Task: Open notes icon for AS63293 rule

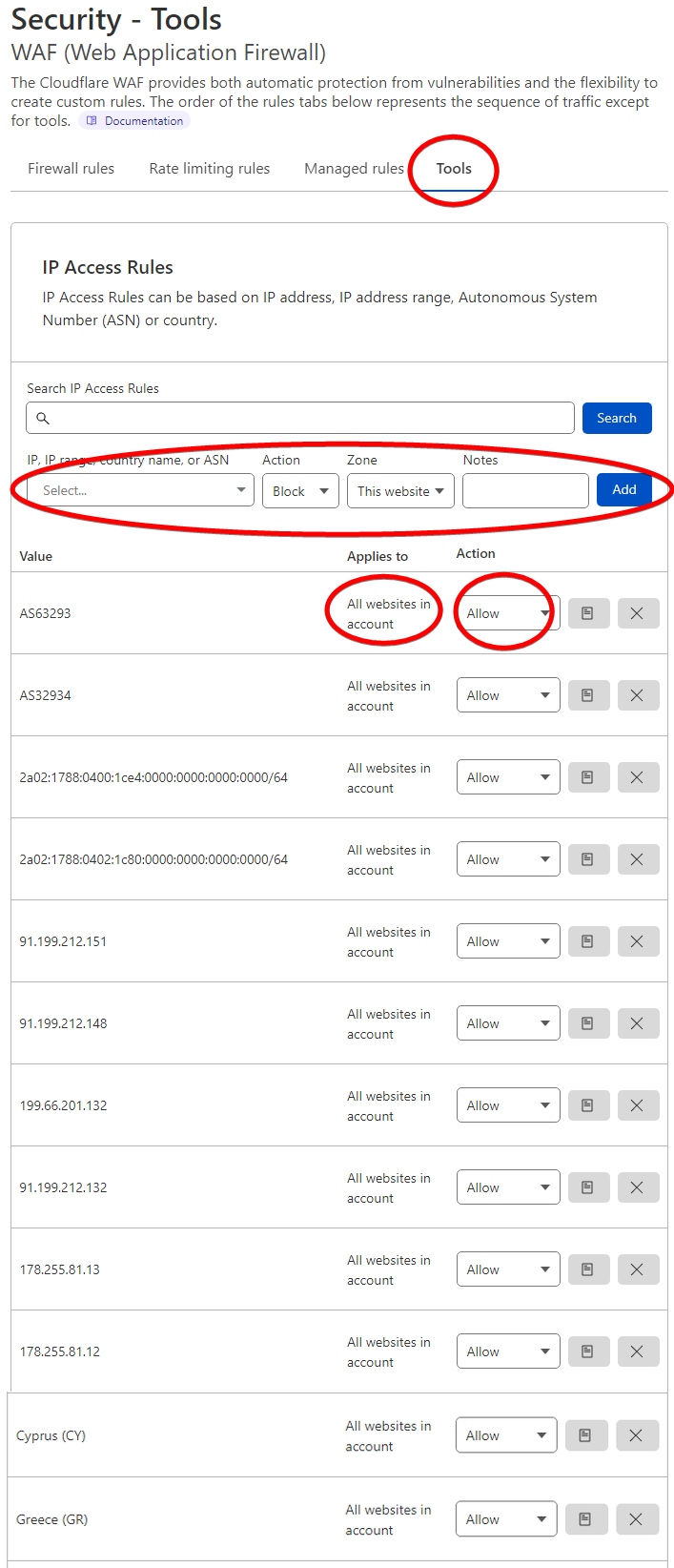Action: click(x=588, y=613)
